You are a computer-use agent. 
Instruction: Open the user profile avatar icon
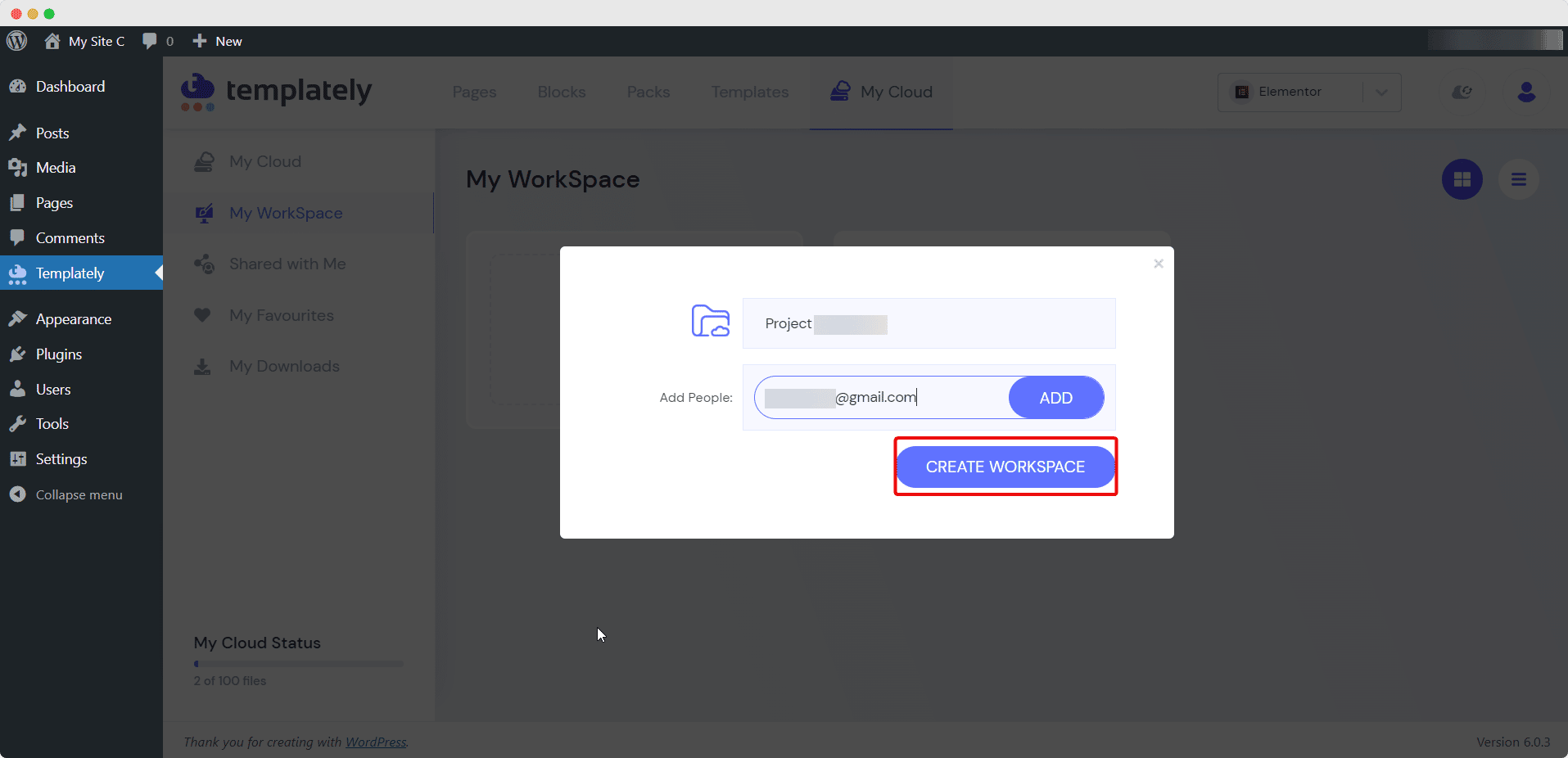[x=1526, y=92]
